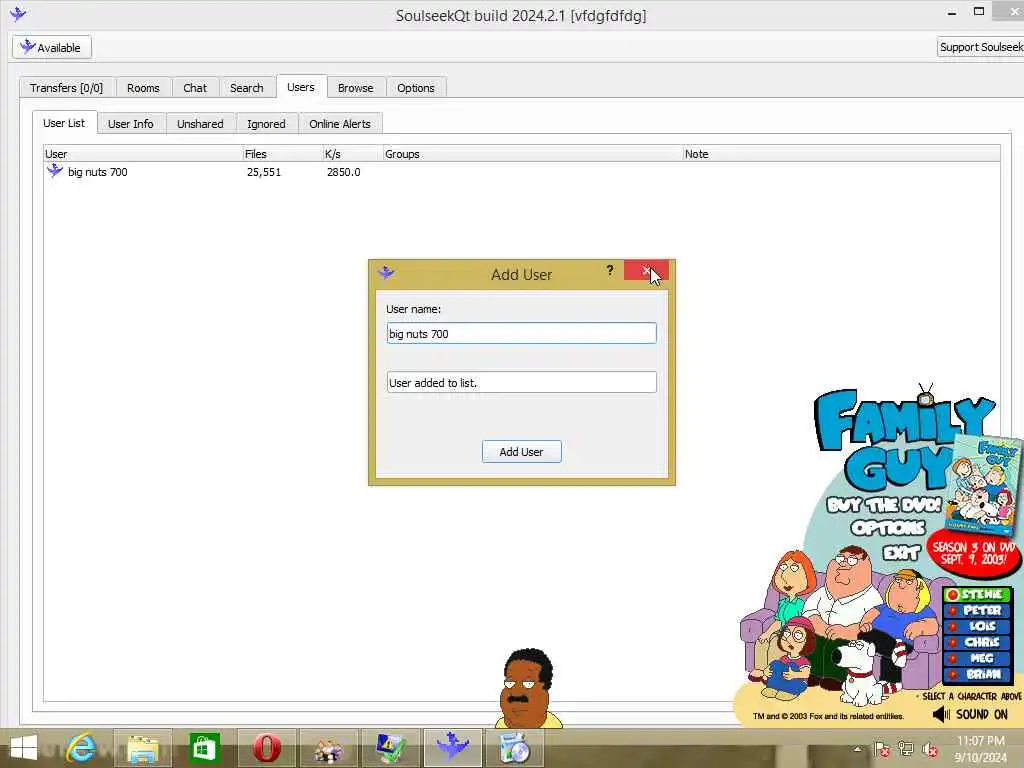Select the Search tab
The image size is (1024, 768).
point(246,88)
